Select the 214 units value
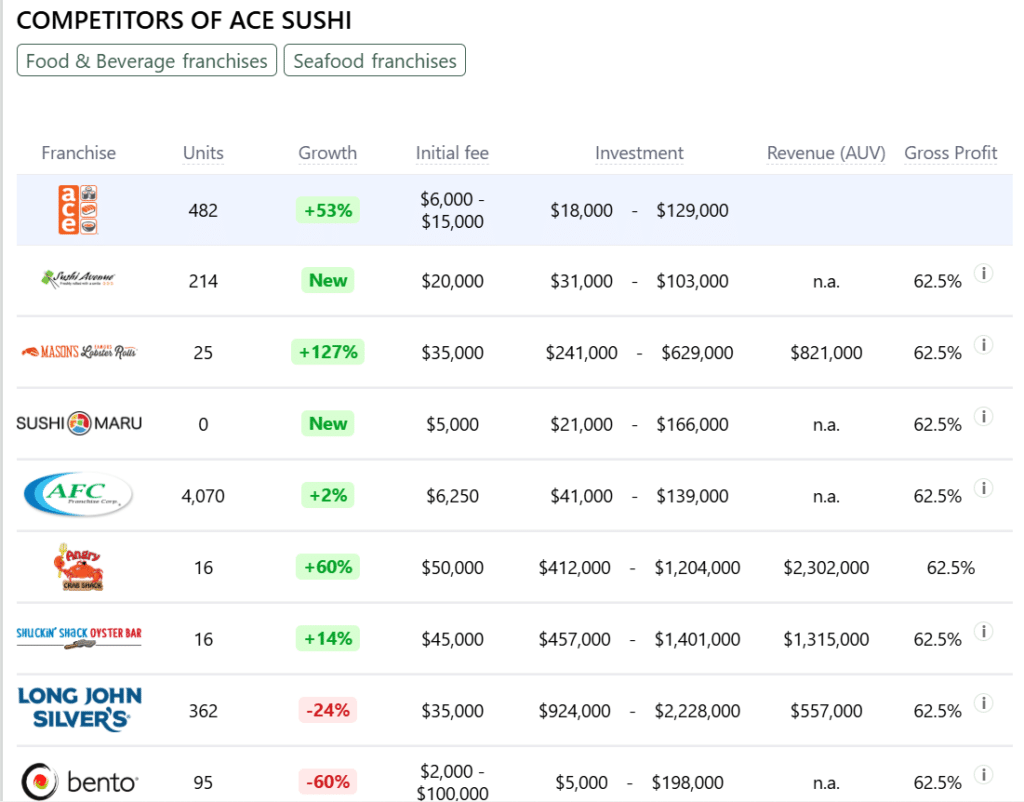1024x802 pixels. [x=203, y=281]
